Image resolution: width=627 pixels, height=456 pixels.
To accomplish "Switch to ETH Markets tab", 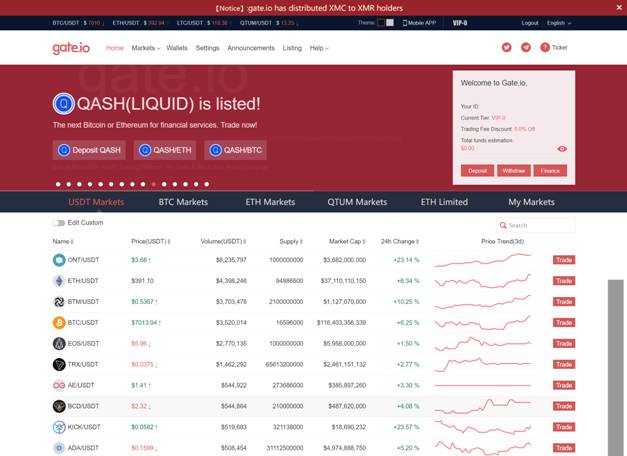I will pos(270,202).
